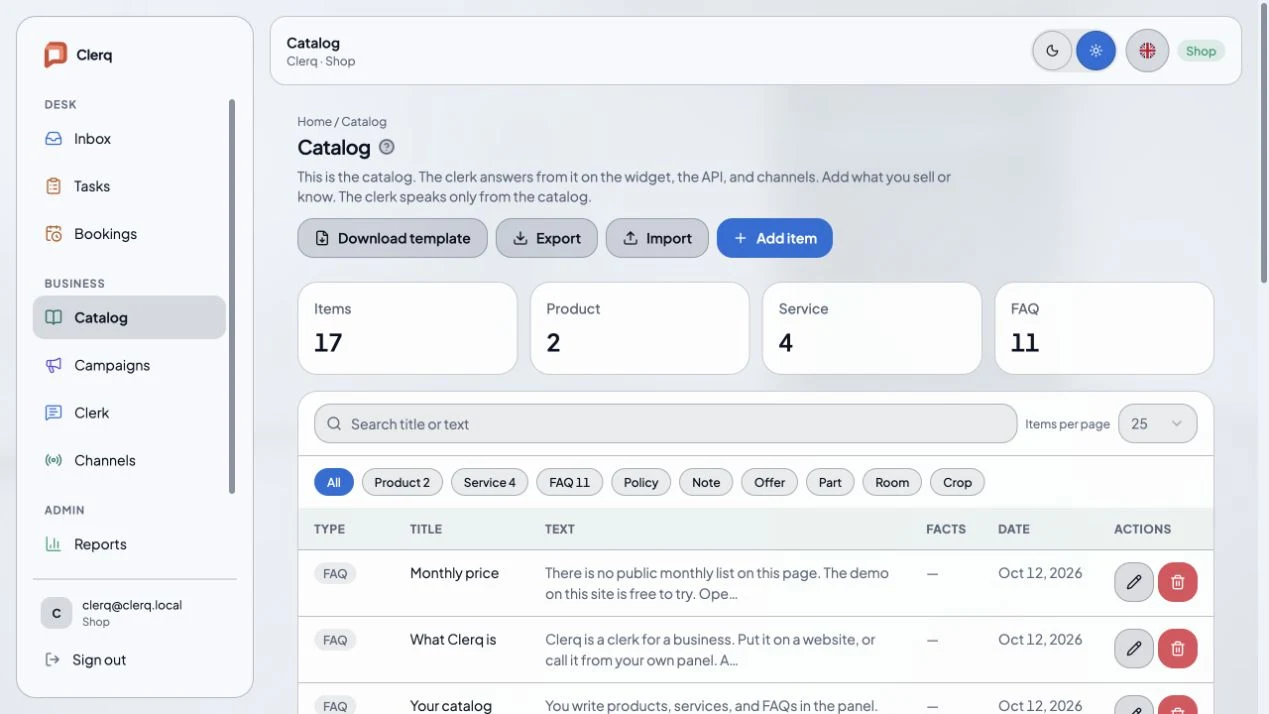Filter by Product 2 chip
The image size is (1269, 714).
click(x=402, y=482)
